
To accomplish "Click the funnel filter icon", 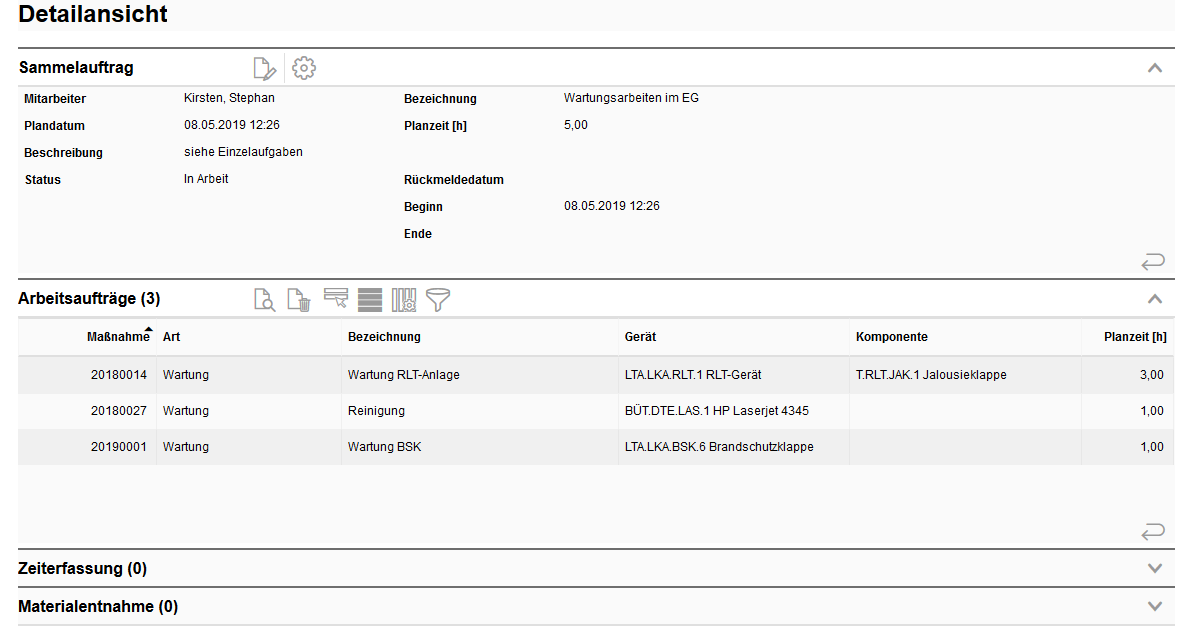I will [x=438, y=299].
